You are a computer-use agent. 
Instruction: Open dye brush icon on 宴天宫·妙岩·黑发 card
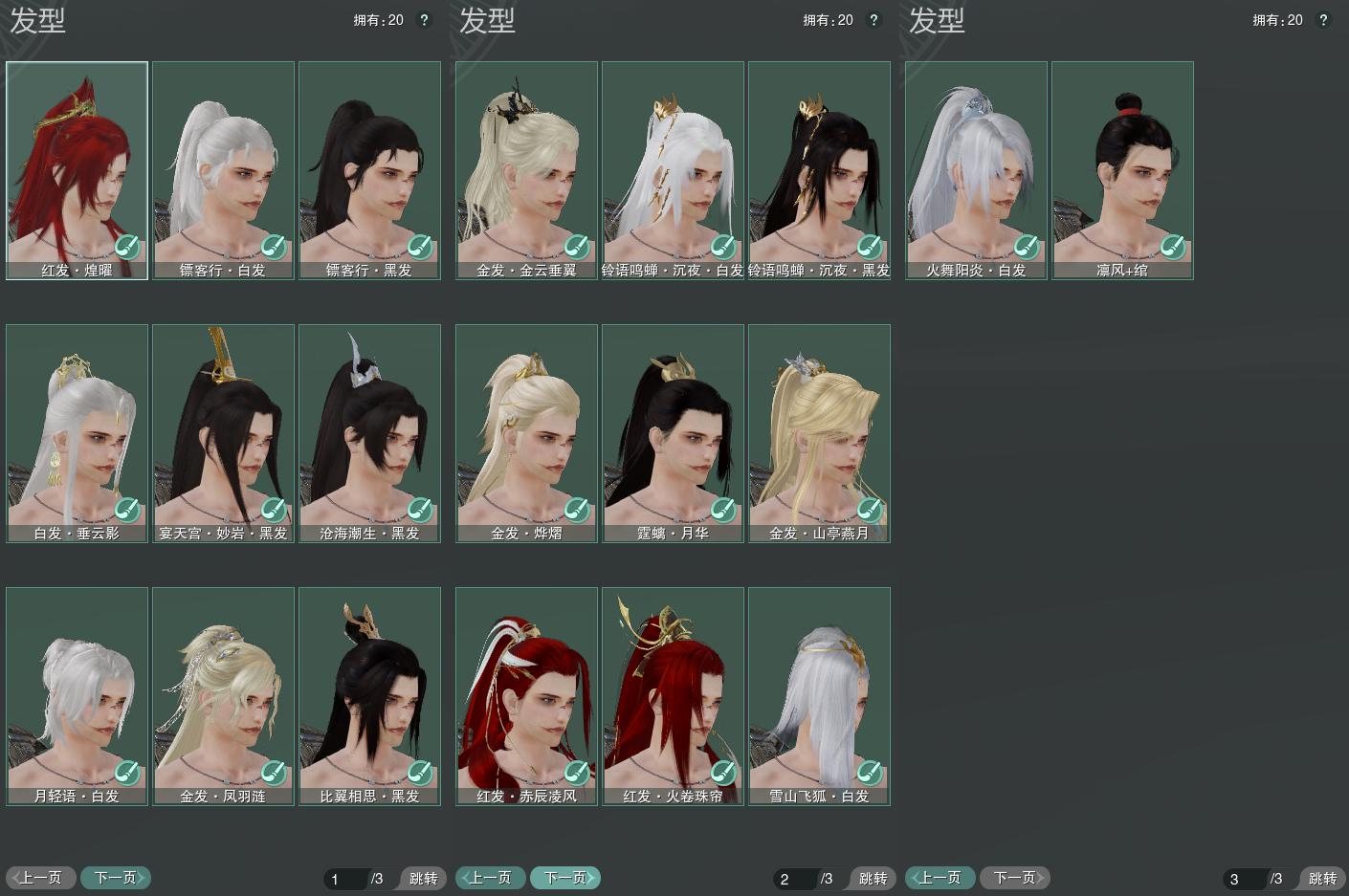pos(274,510)
